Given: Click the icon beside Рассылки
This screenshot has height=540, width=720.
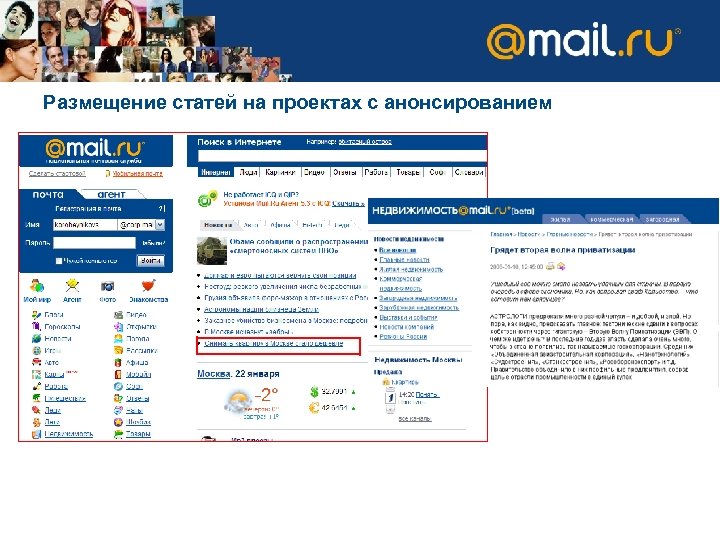Looking at the screenshot, I should [118, 350].
